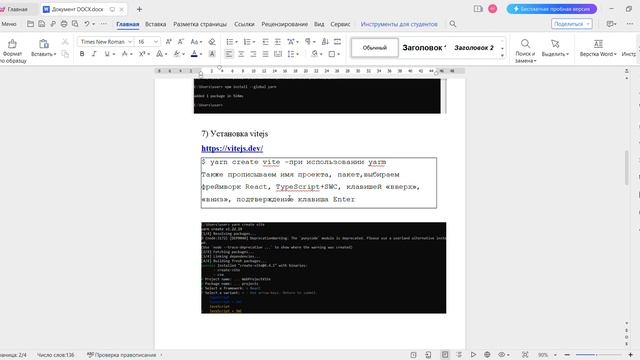
Task: Click the Cut scissors icon
Action: point(65,42)
